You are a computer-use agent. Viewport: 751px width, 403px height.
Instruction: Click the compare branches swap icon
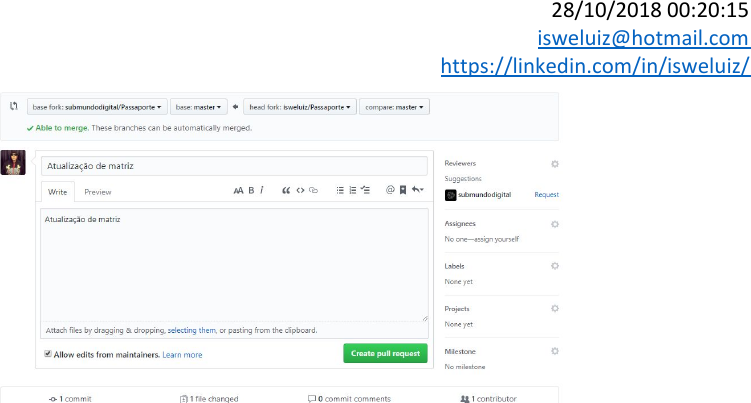(x=14, y=106)
